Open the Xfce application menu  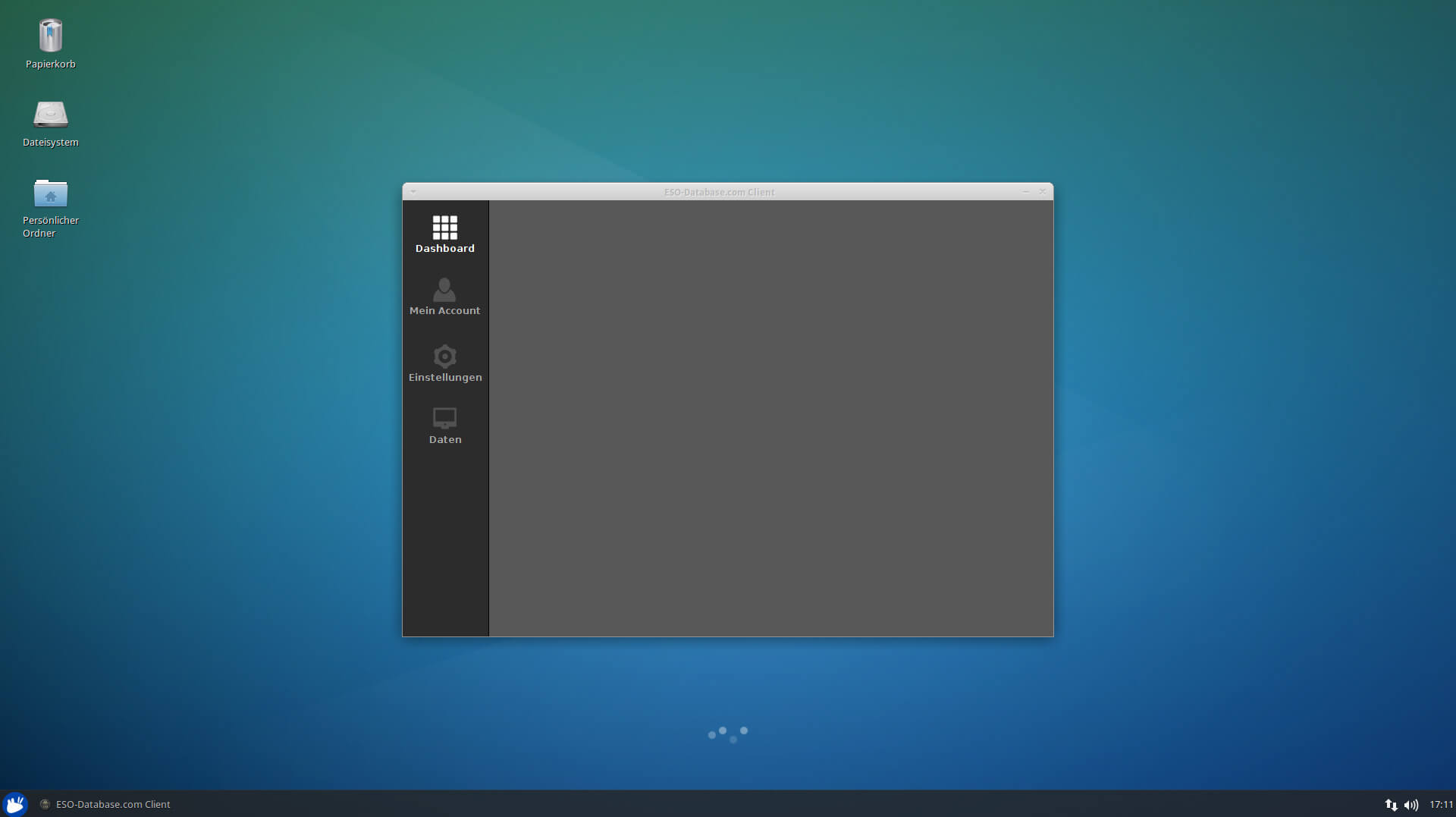(x=15, y=804)
